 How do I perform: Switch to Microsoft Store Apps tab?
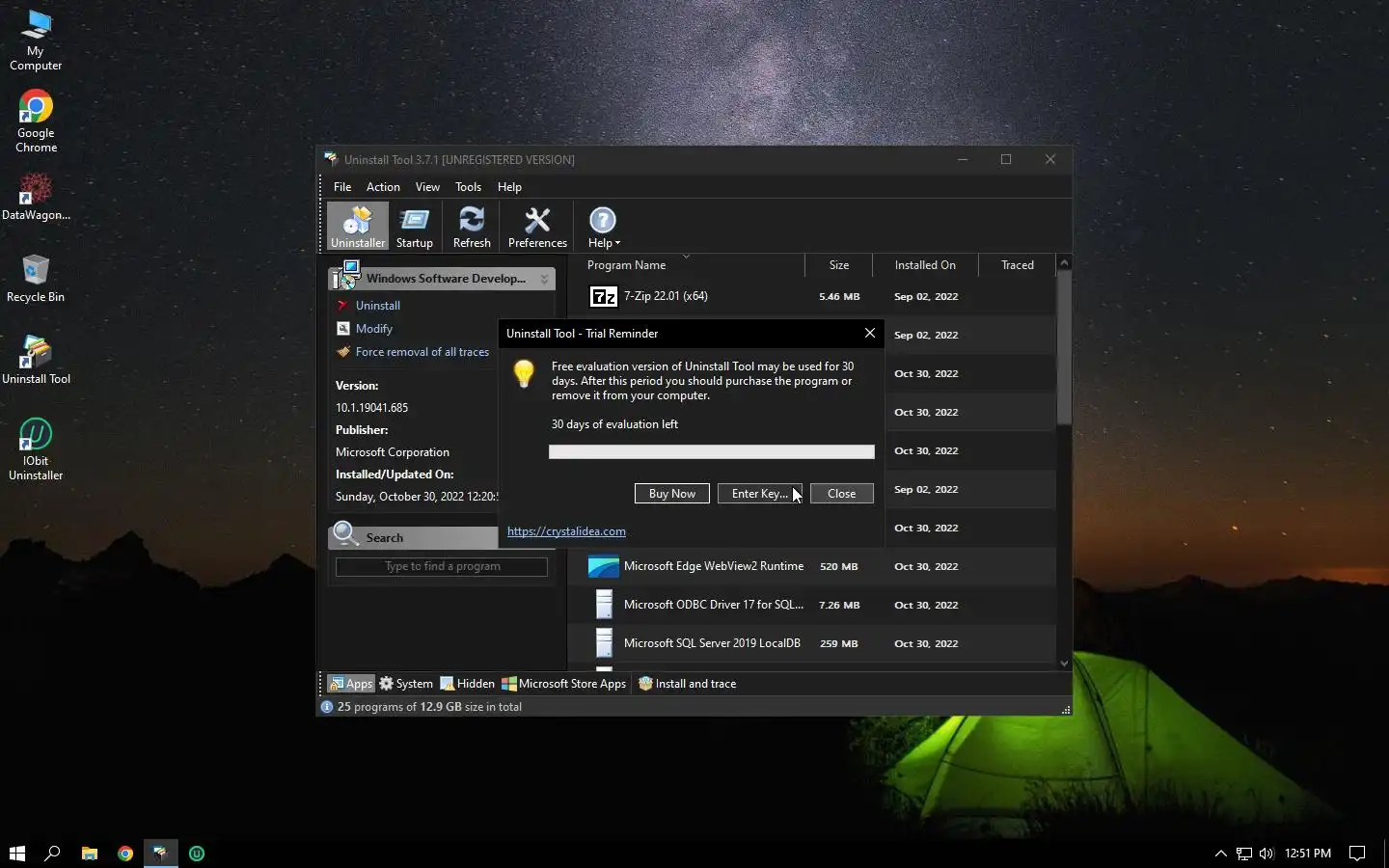(563, 684)
